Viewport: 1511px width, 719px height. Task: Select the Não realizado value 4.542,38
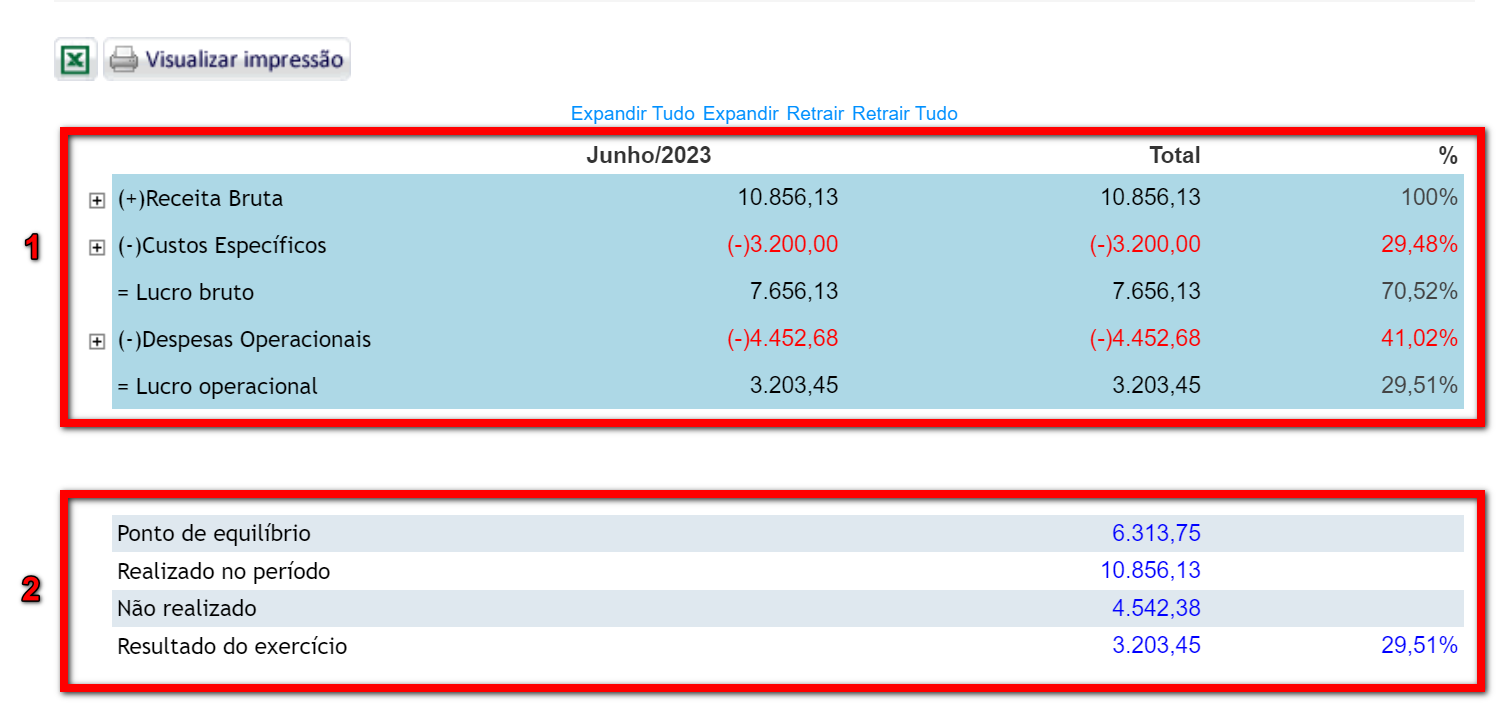point(1156,609)
